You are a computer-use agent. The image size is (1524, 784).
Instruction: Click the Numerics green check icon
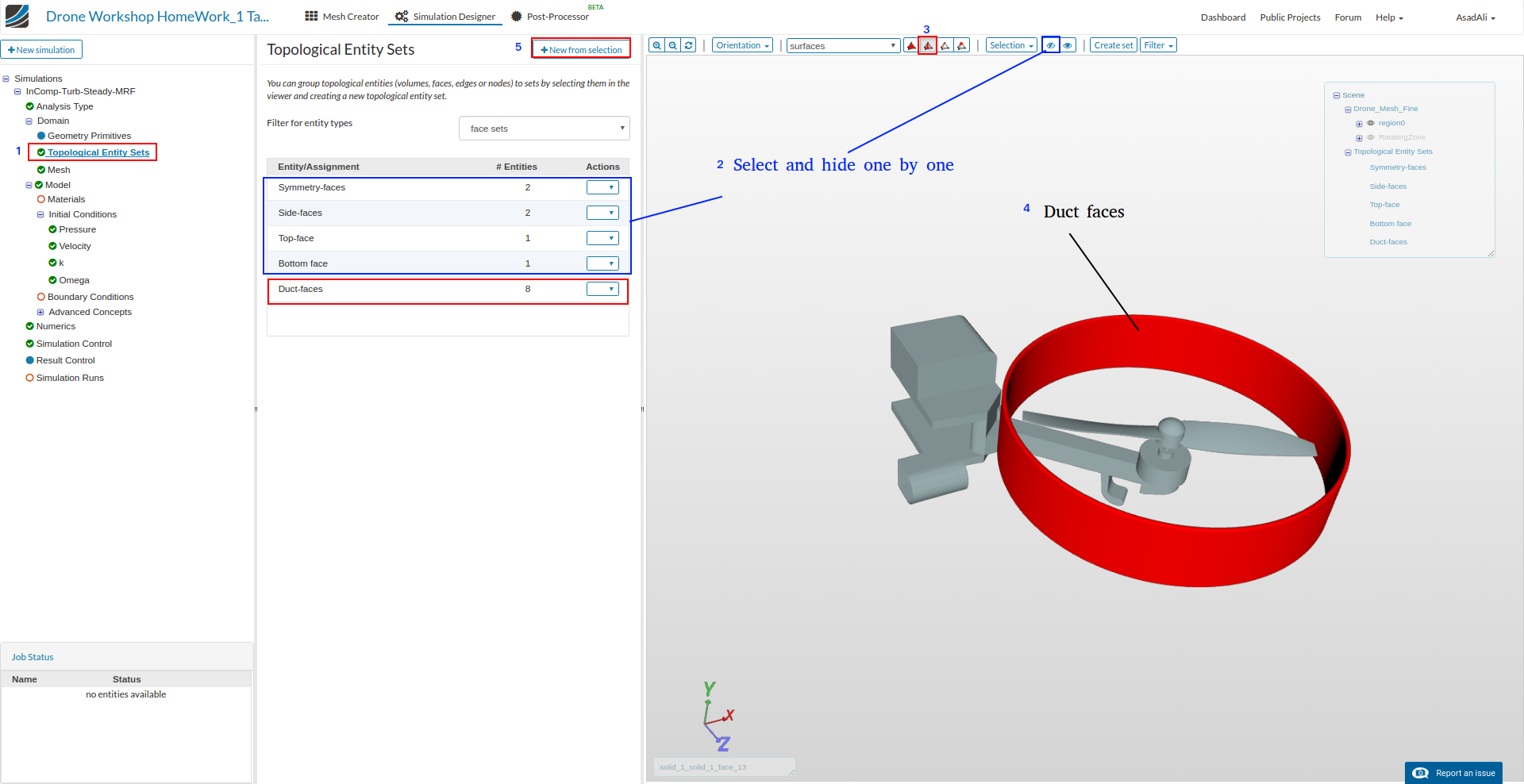(29, 326)
